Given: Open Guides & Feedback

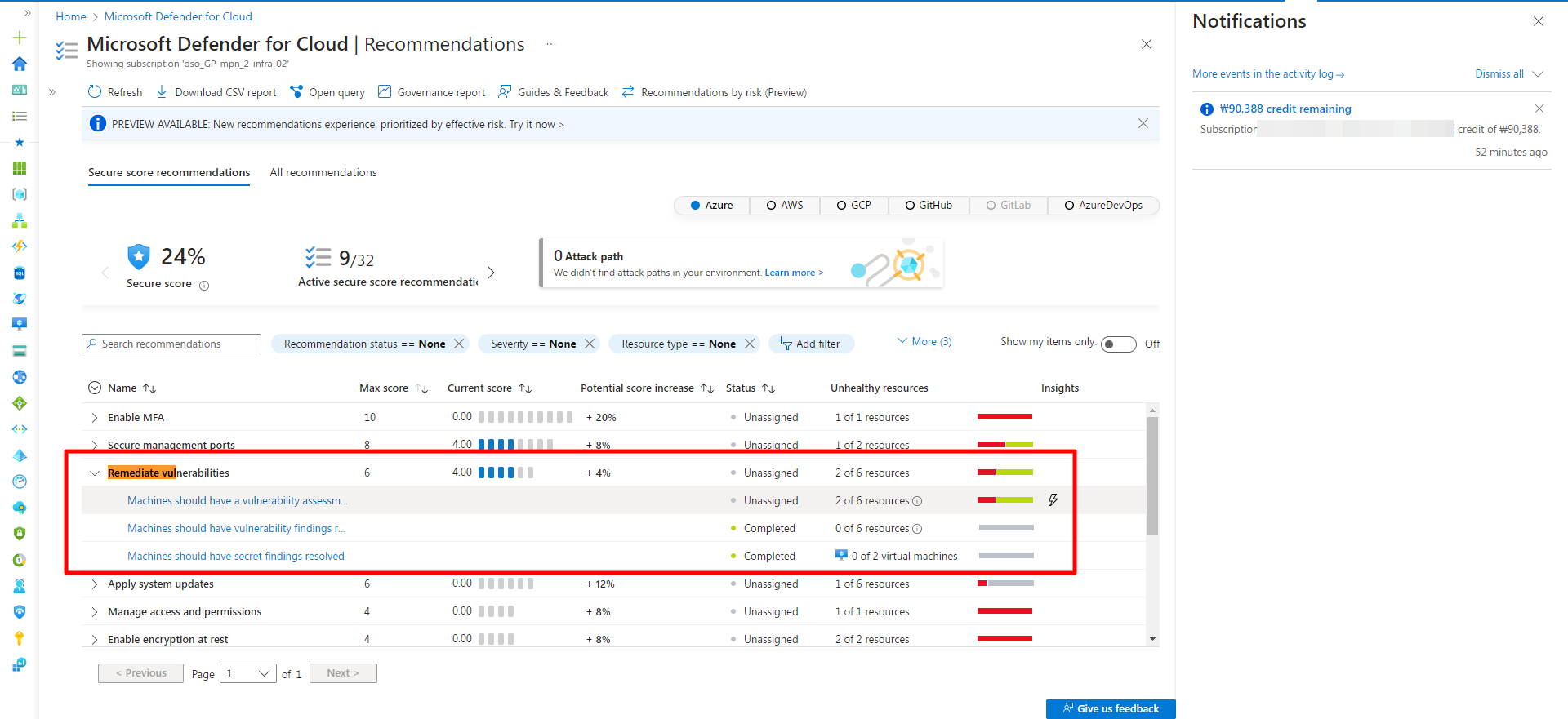Looking at the screenshot, I should pyautogui.click(x=554, y=92).
